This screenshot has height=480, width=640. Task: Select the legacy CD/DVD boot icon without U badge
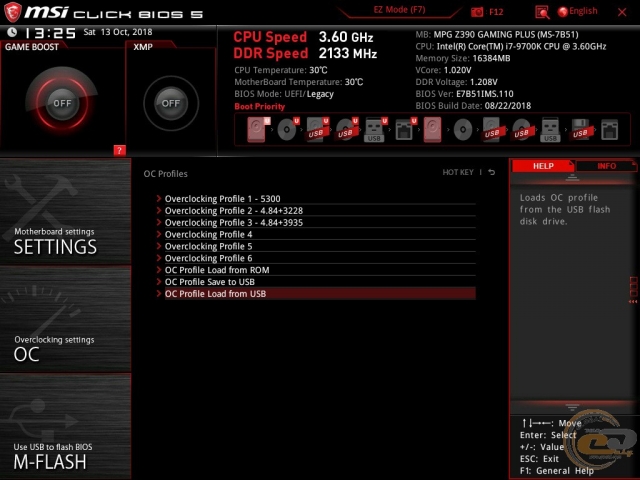pyautogui.click(x=462, y=130)
